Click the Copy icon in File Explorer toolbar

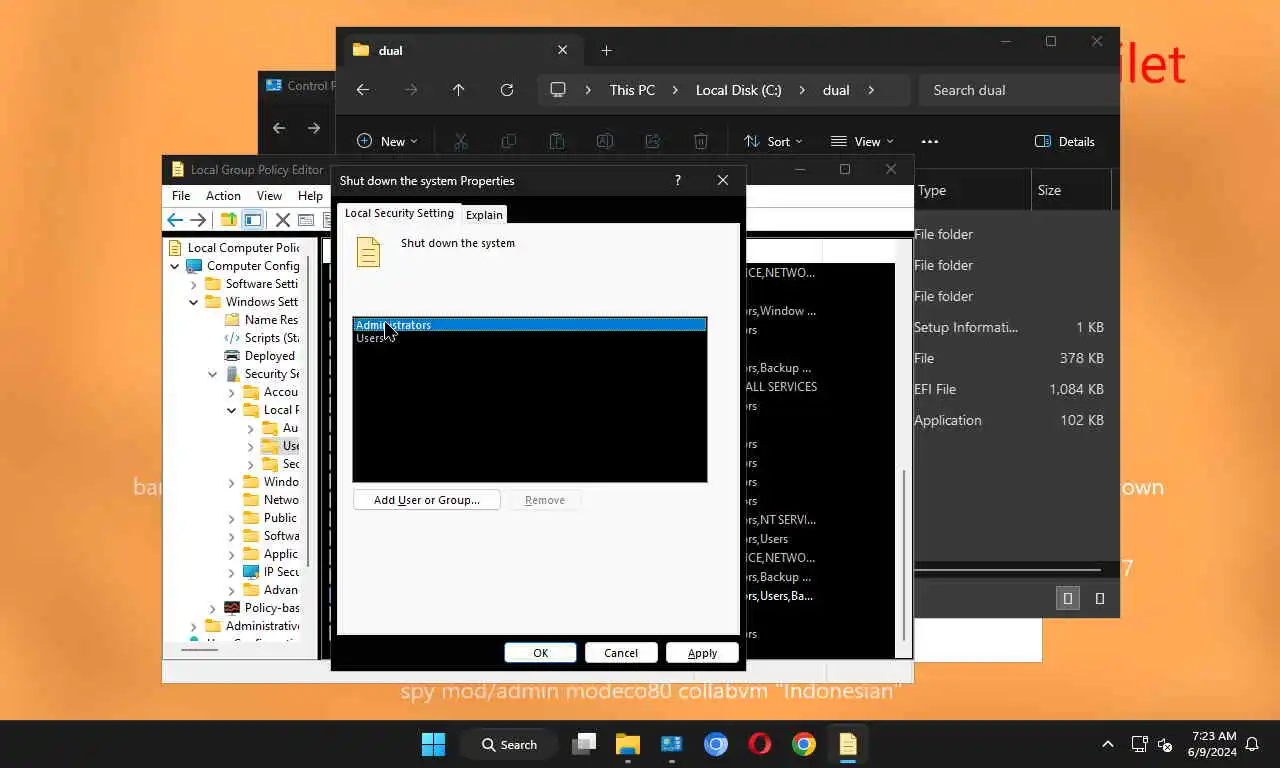pos(509,141)
